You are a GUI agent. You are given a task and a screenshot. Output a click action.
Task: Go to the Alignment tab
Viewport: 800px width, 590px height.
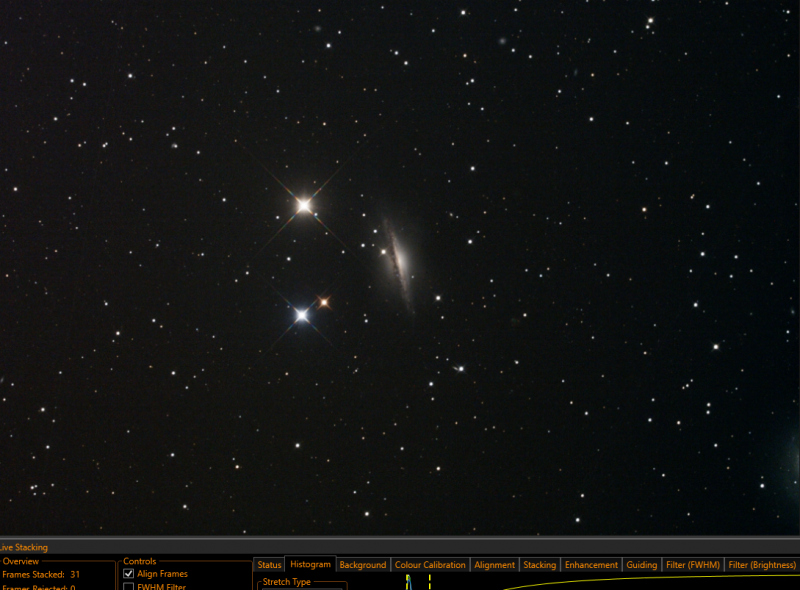[494, 565]
